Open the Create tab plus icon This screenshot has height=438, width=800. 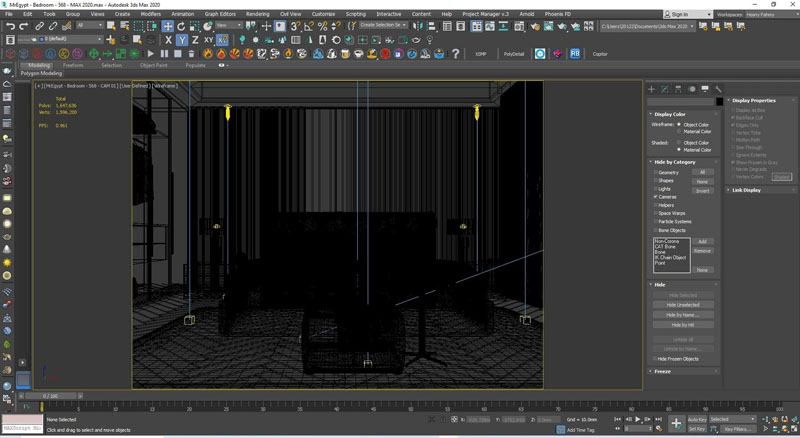pyautogui.click(x=652, y=89)
